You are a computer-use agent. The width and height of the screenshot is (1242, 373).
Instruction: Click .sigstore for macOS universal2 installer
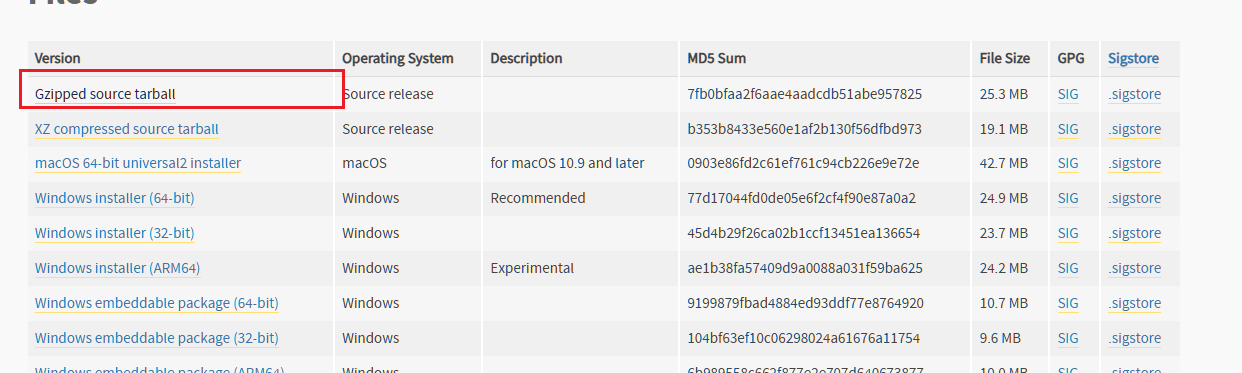point(1134,163)
